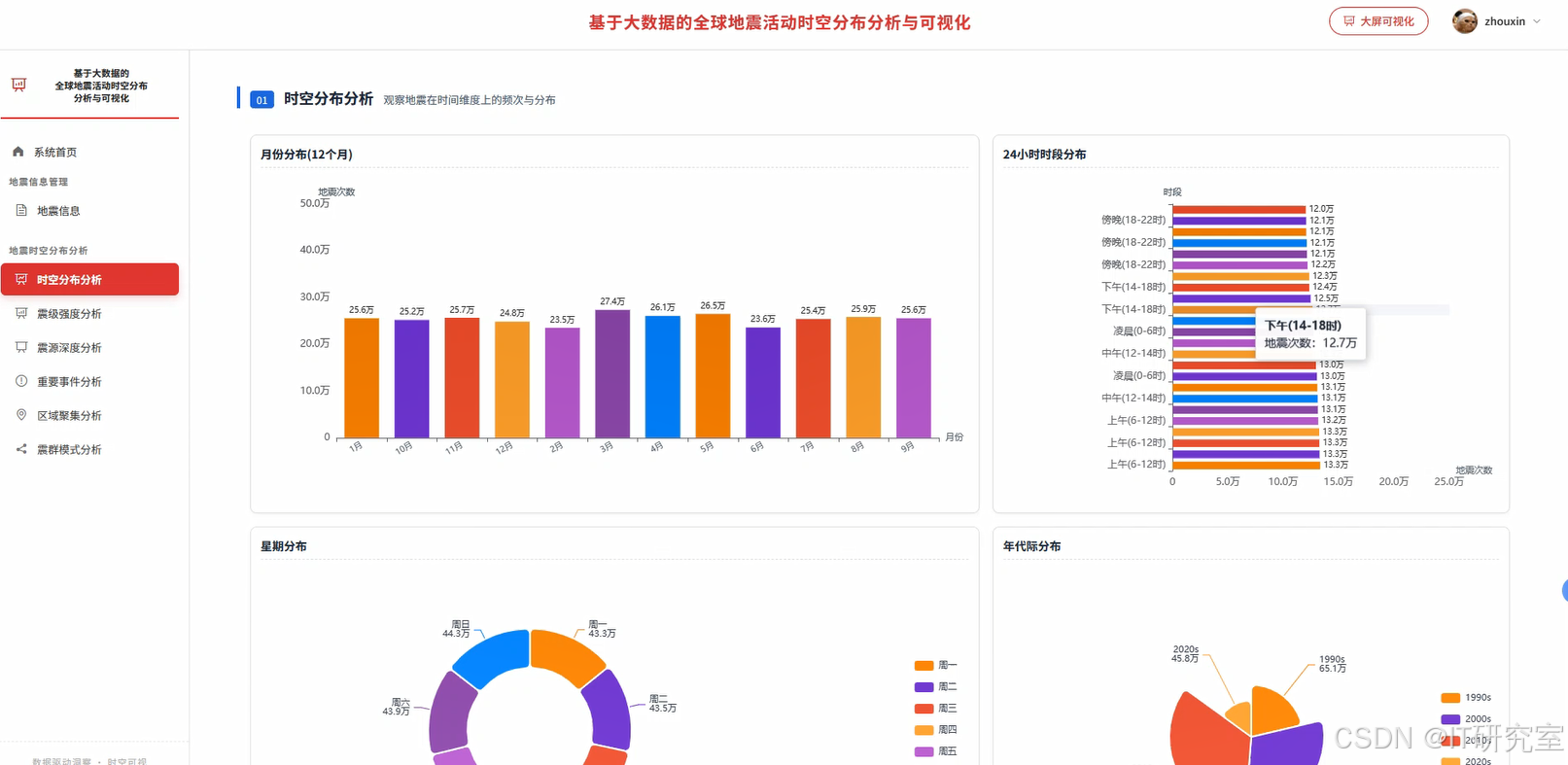Toggle the 周一 legend item
The height and width of the screenshot is (765, 1568).
(x=936, y=666)
